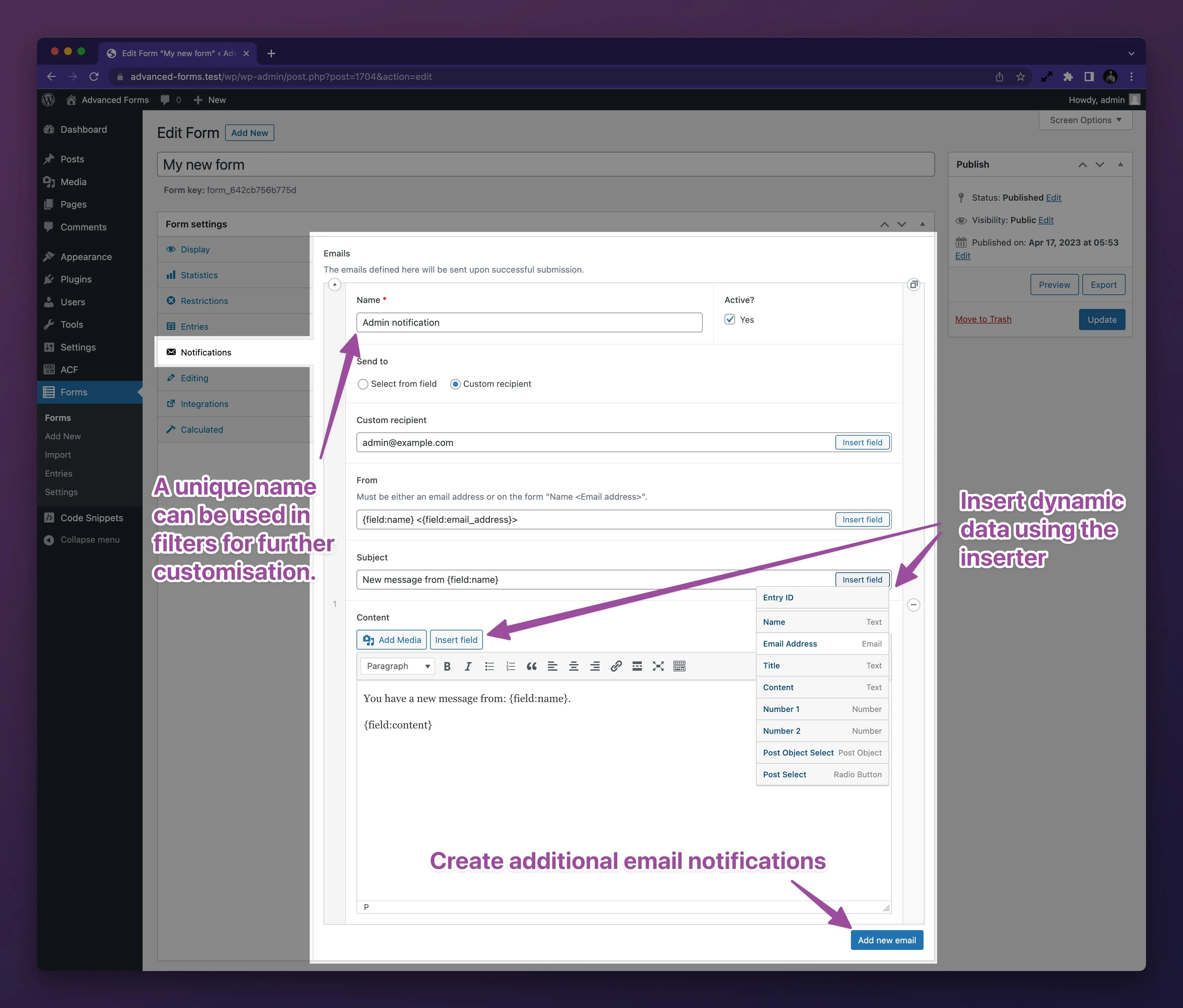Insert a bulleted list
Viewport: 1183px width, 1008px height.
(489, 666)
